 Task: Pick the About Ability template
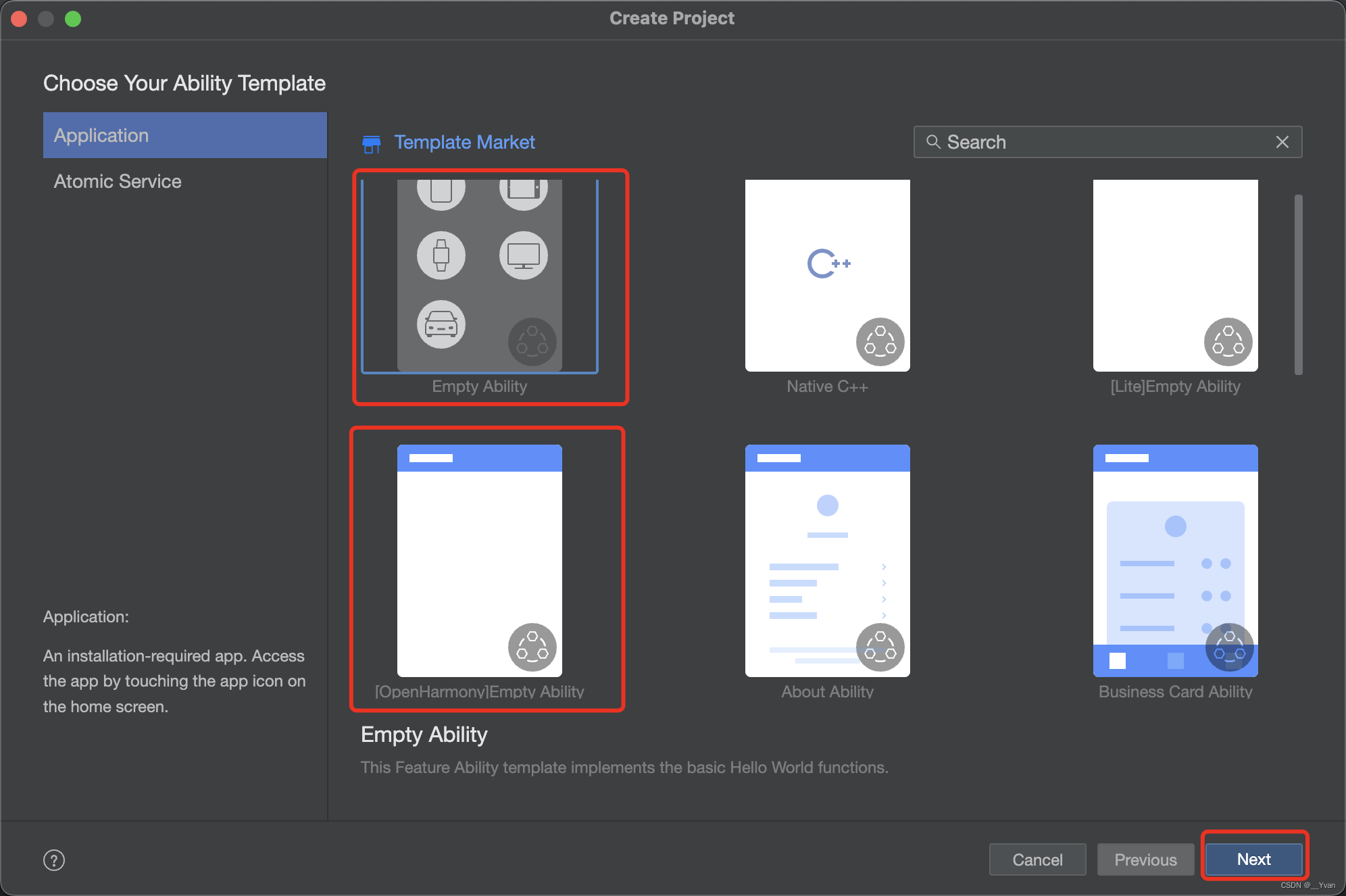pyautogui.click(x=827, y=561)
